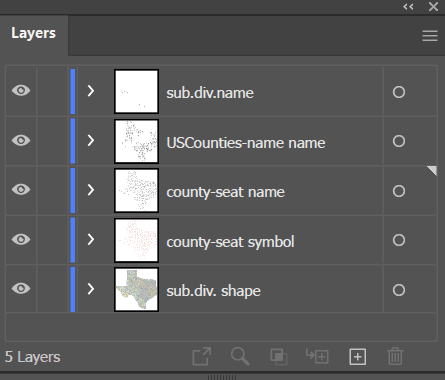Toggle visibility of county-seat symbol layer

pos(21,239)
